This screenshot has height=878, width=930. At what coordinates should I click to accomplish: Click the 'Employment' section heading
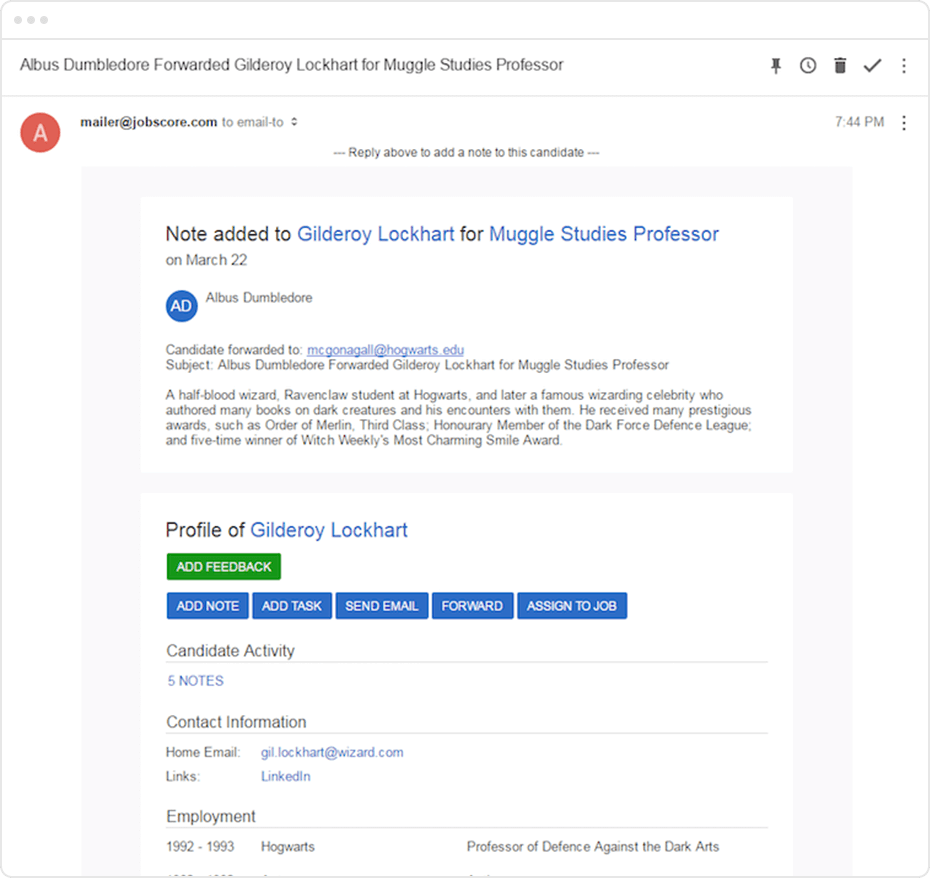point(211,816)
